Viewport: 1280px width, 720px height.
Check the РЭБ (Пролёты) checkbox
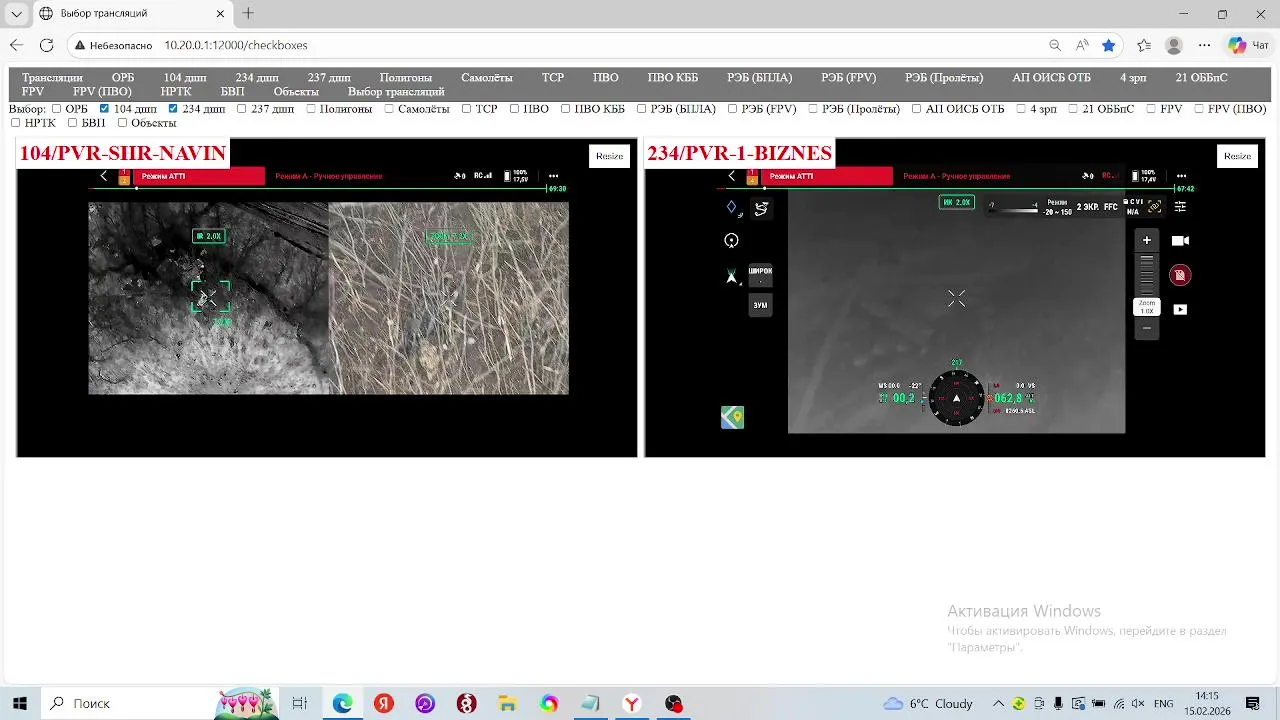point(813,109)
